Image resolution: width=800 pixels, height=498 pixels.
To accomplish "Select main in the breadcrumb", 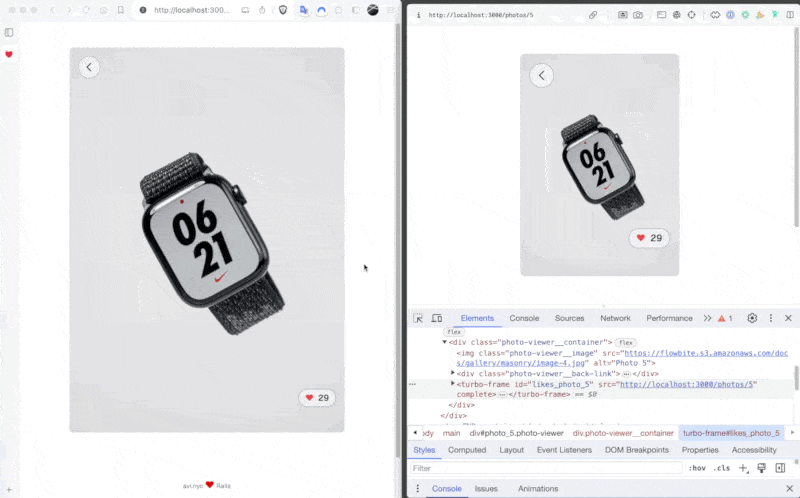I will pos(451,433).
